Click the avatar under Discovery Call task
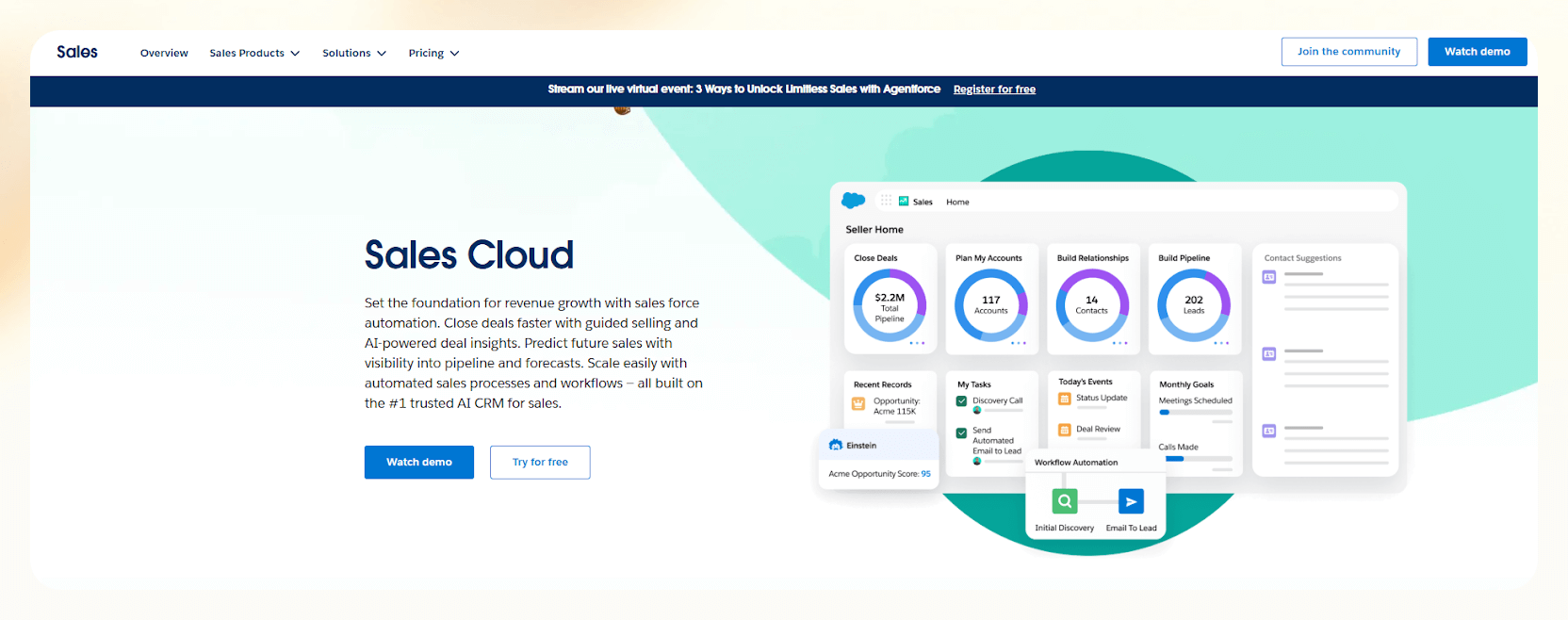1568x620 pixels. [977, 411]
